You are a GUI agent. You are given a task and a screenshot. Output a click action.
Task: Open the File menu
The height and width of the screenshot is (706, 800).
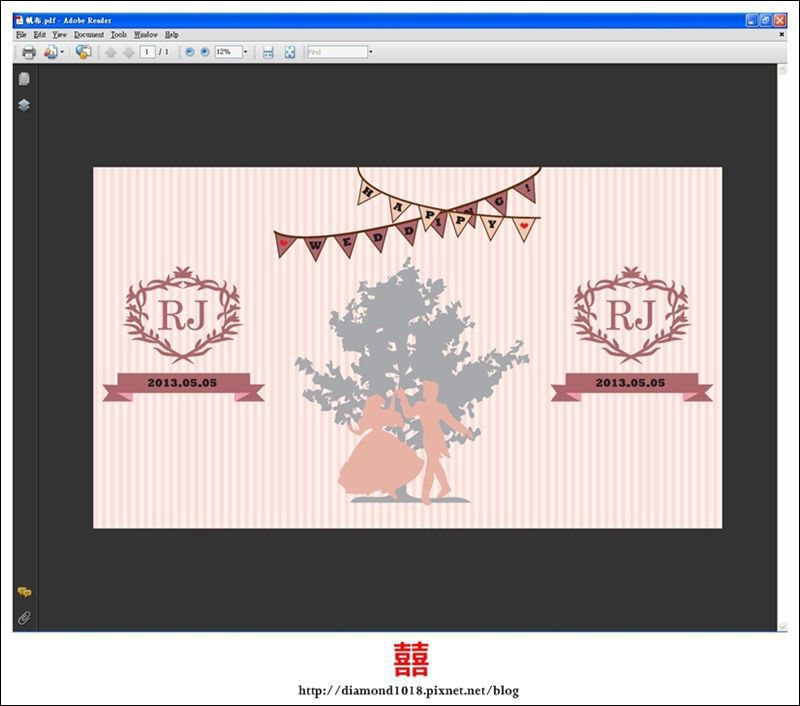point(21,35)
